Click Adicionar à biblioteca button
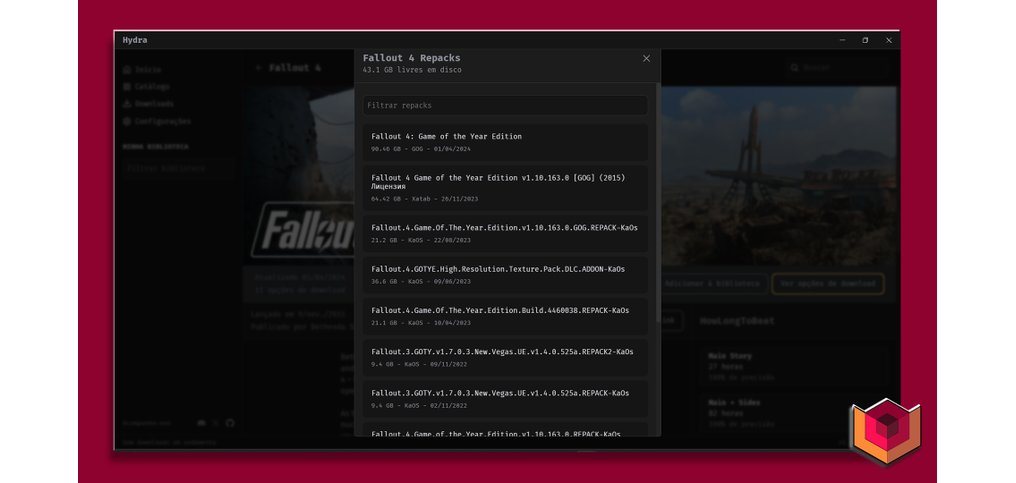This screenshot has height=483, width=1016. (x=713, y=283)
